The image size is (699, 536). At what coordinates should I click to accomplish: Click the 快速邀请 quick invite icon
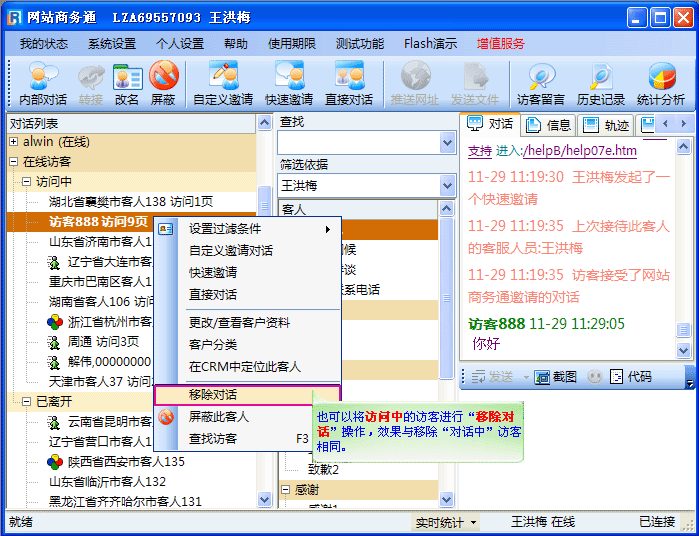289,83
